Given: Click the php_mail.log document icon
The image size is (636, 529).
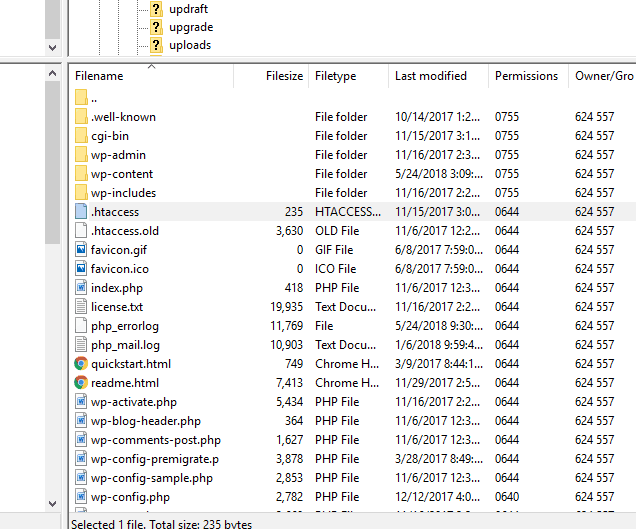Looking at the screenshot, I should point(81,345).
